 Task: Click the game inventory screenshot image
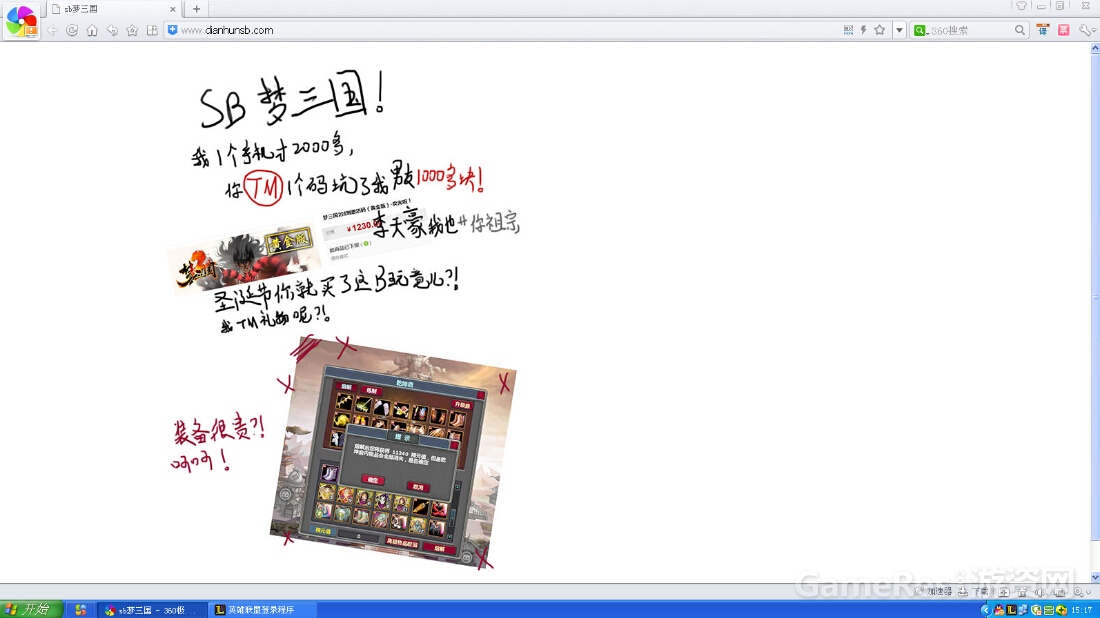pyautogui.click(x=394, y=452)
